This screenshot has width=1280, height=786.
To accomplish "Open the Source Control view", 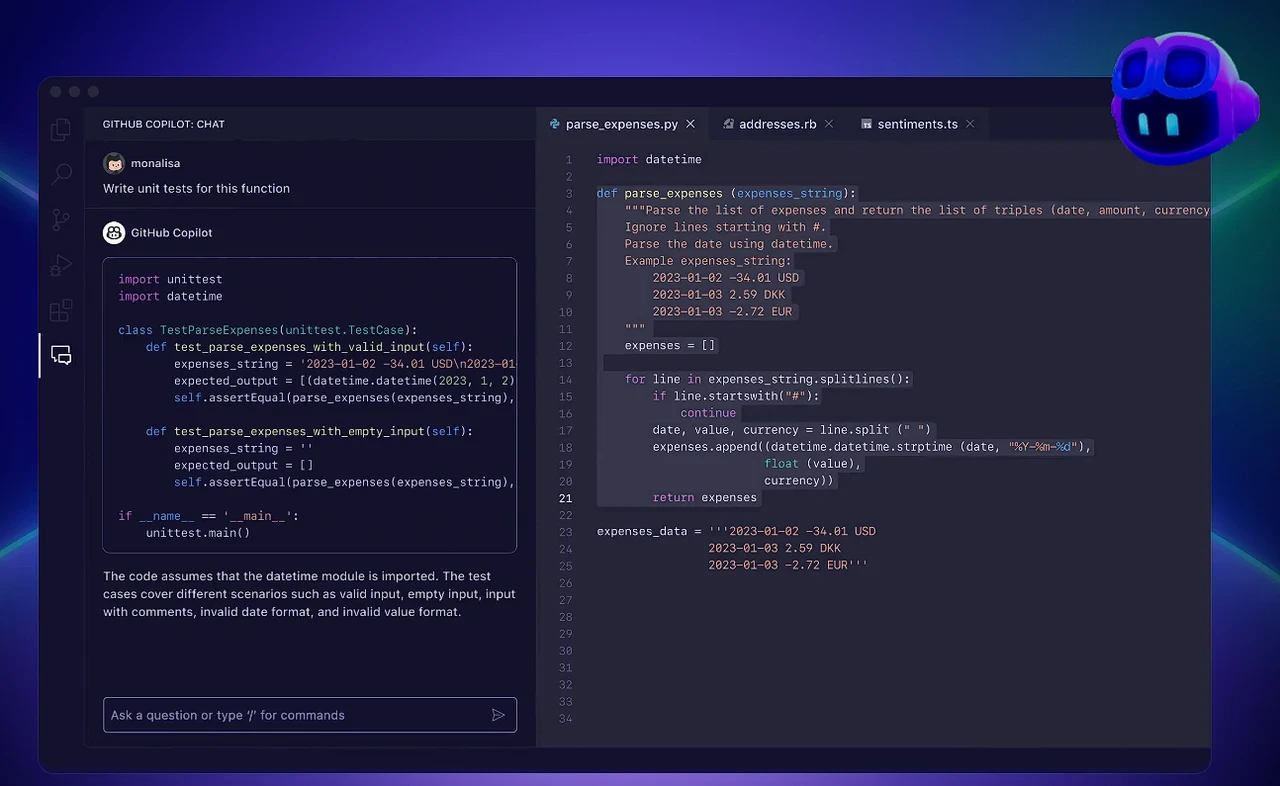I will (60, 219).
